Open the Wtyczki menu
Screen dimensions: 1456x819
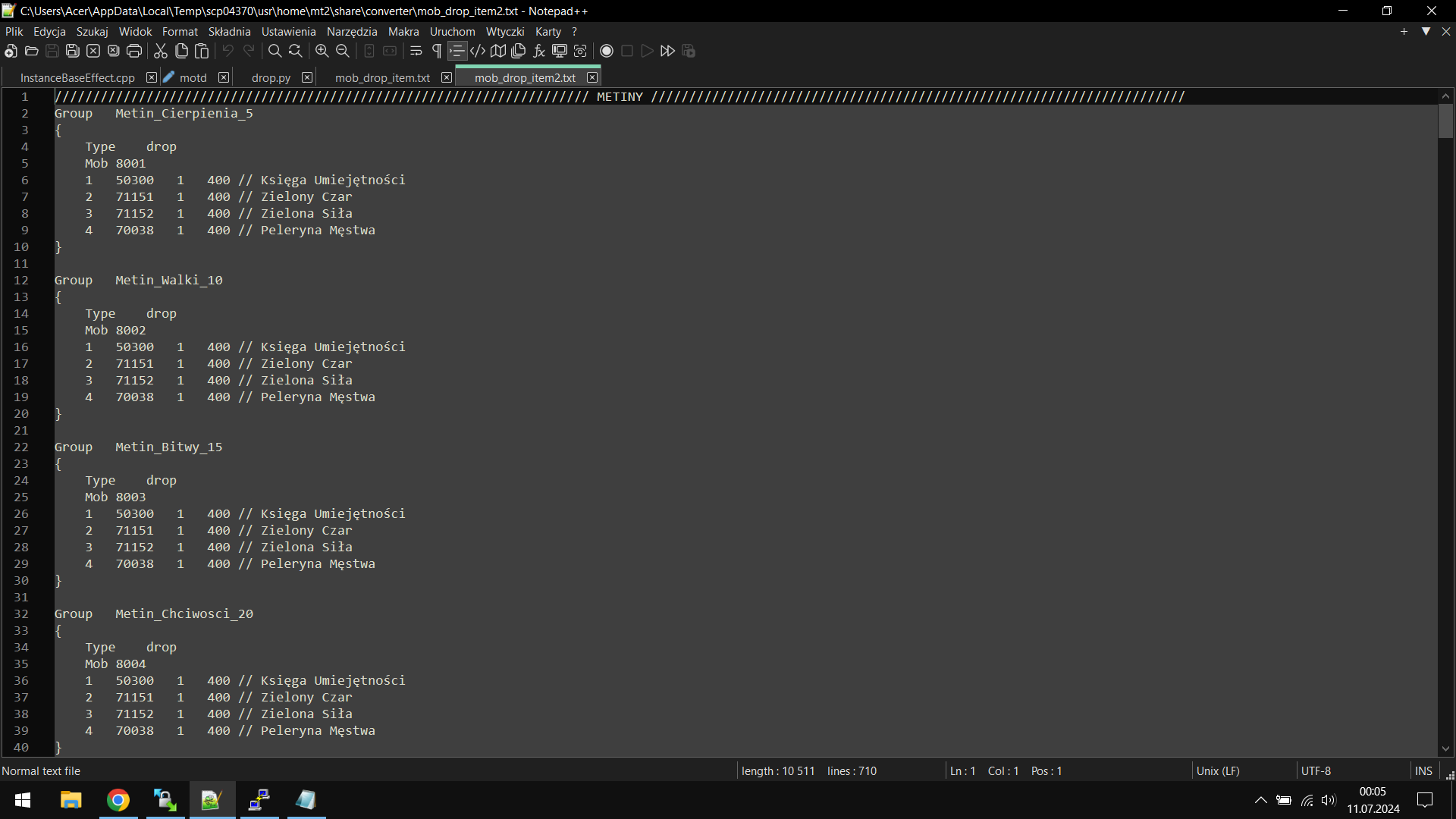504,31
